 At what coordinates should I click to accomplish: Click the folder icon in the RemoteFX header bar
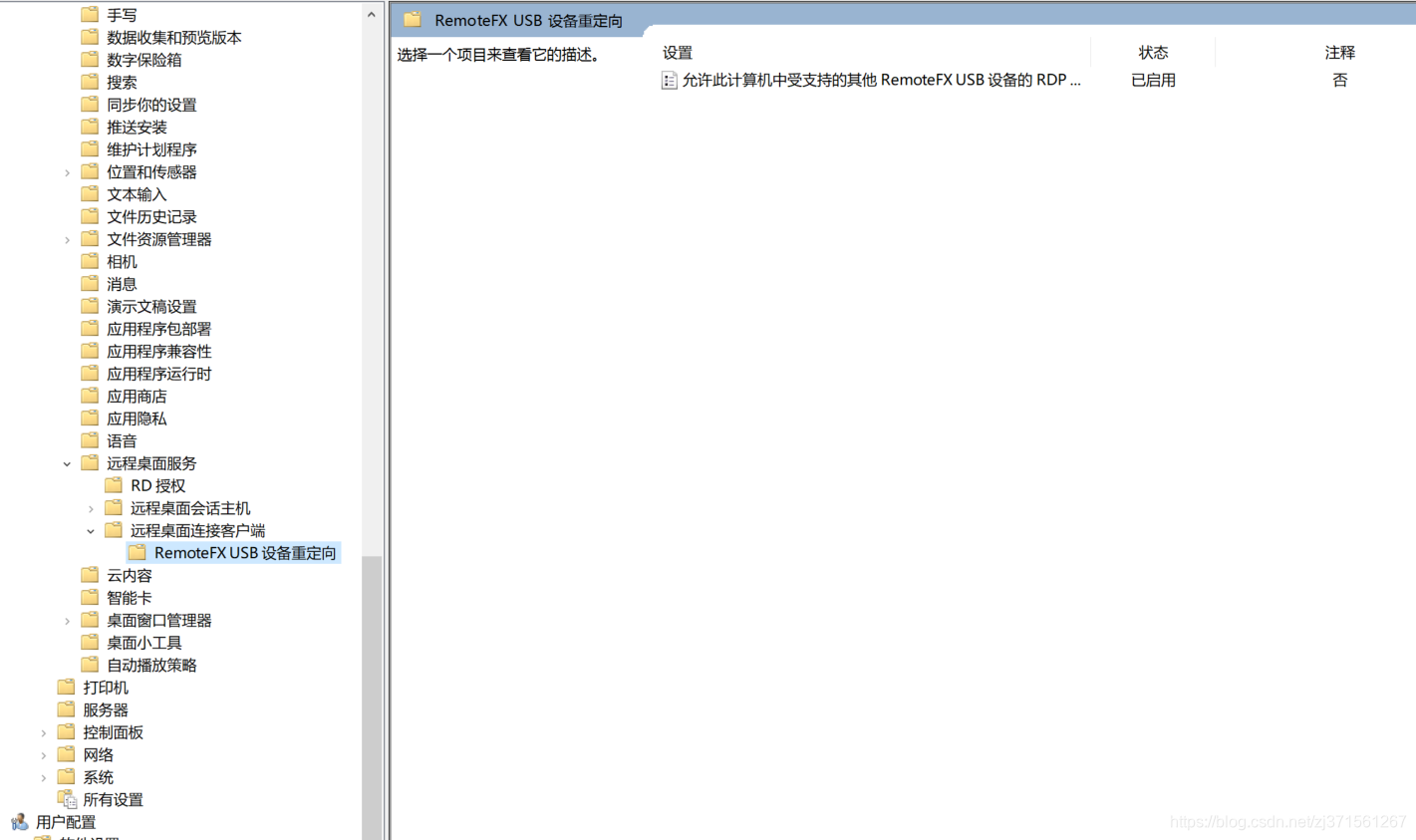(413, 20)
